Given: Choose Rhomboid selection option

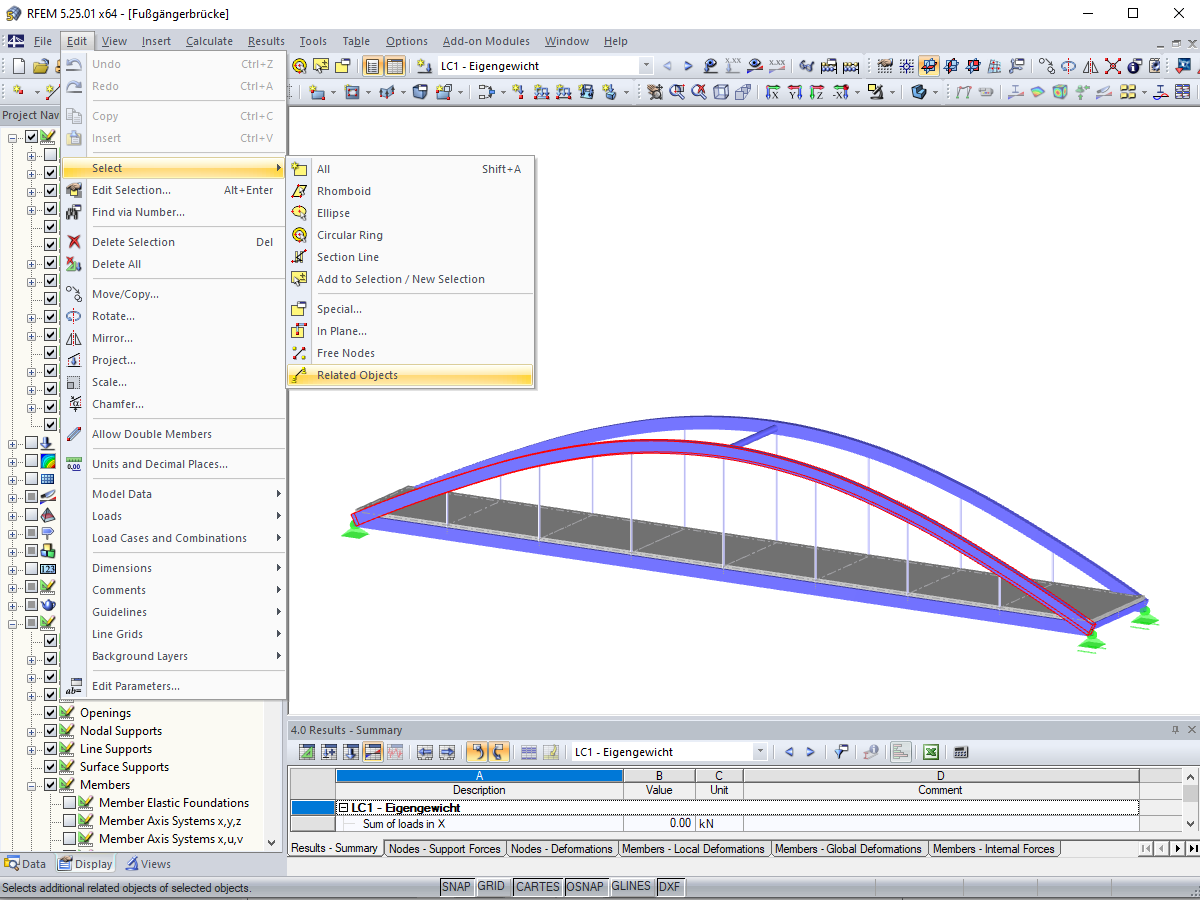Looking at the screenshot, I should (x=410, y=191).
